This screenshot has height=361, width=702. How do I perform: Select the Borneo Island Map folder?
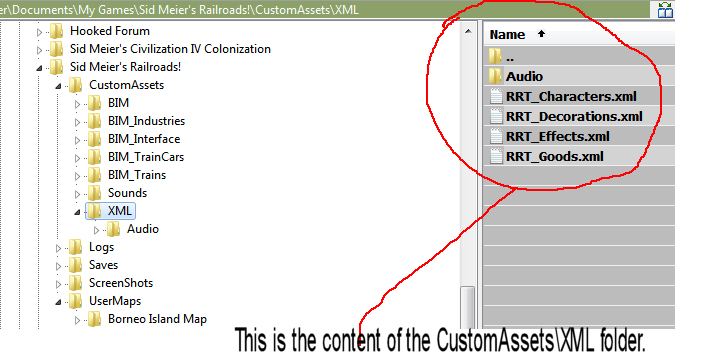[x=157, y=319]
